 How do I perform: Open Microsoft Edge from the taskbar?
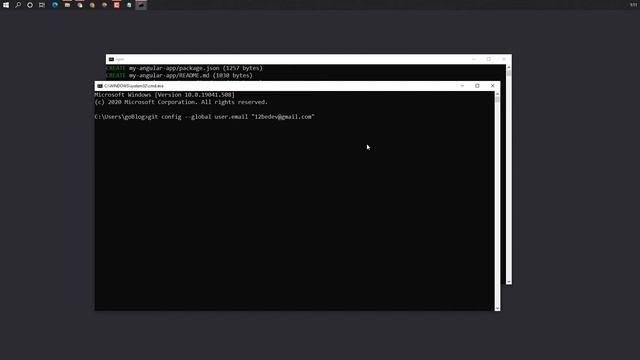coord(55,5)
